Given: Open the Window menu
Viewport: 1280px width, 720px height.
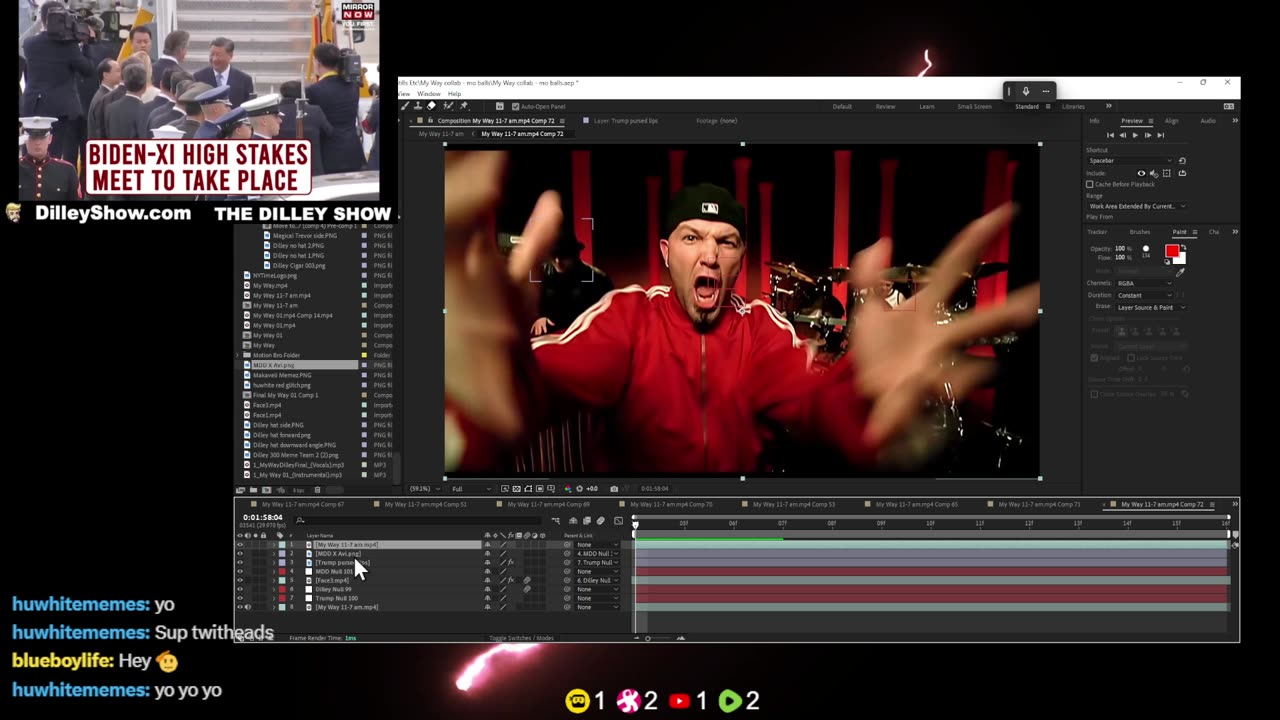Looking at the screenshot, I should [429, 94].
